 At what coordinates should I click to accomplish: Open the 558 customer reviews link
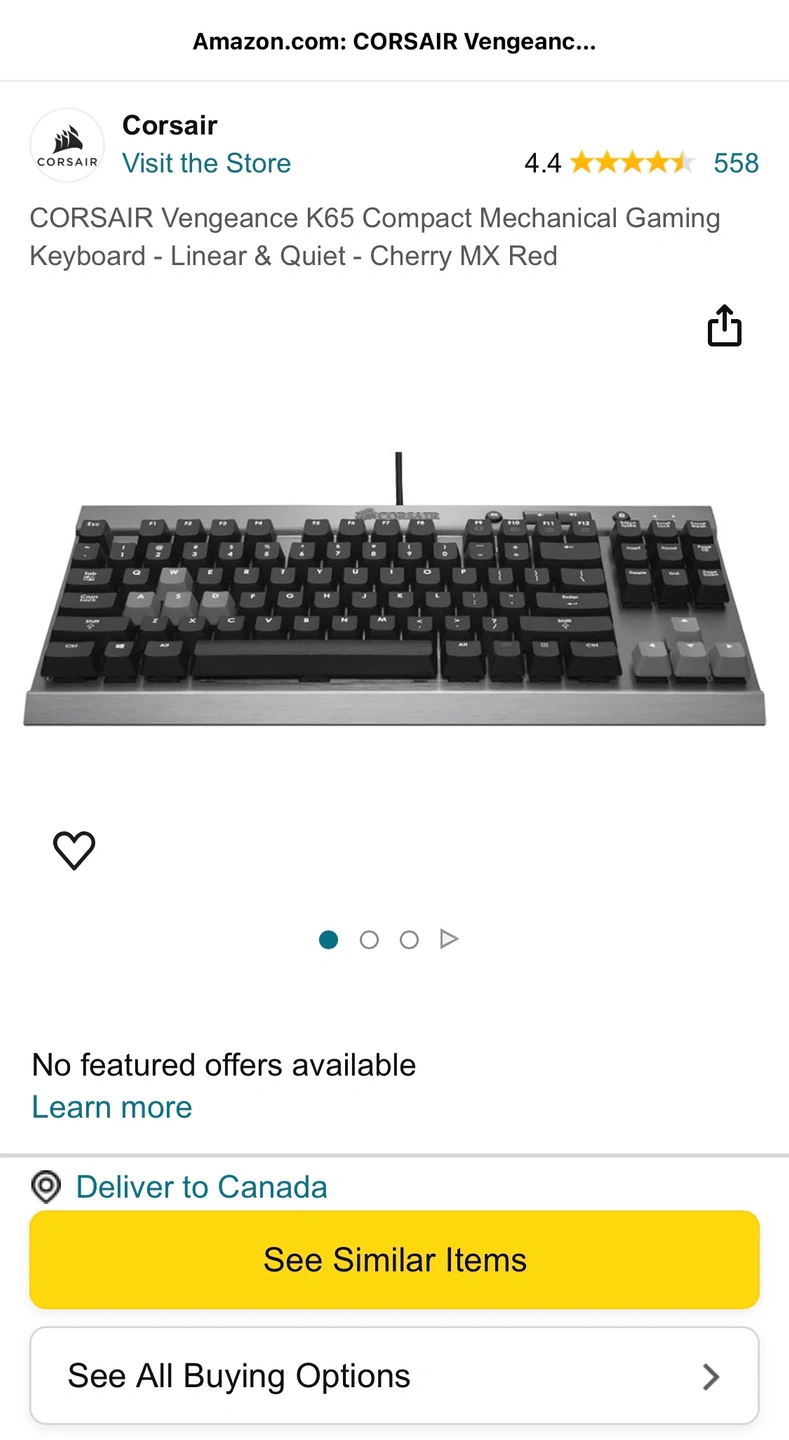(736, 163)
